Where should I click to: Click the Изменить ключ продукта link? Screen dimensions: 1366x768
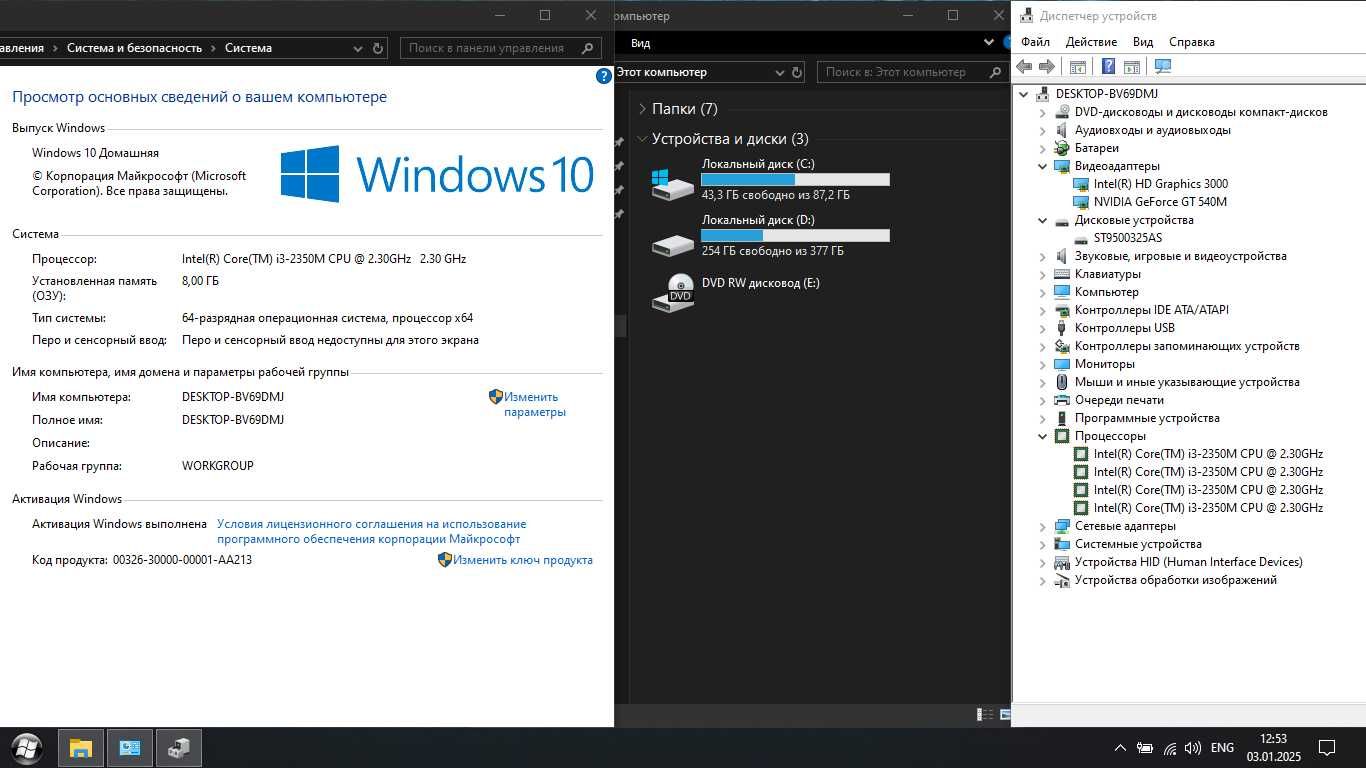523,560
